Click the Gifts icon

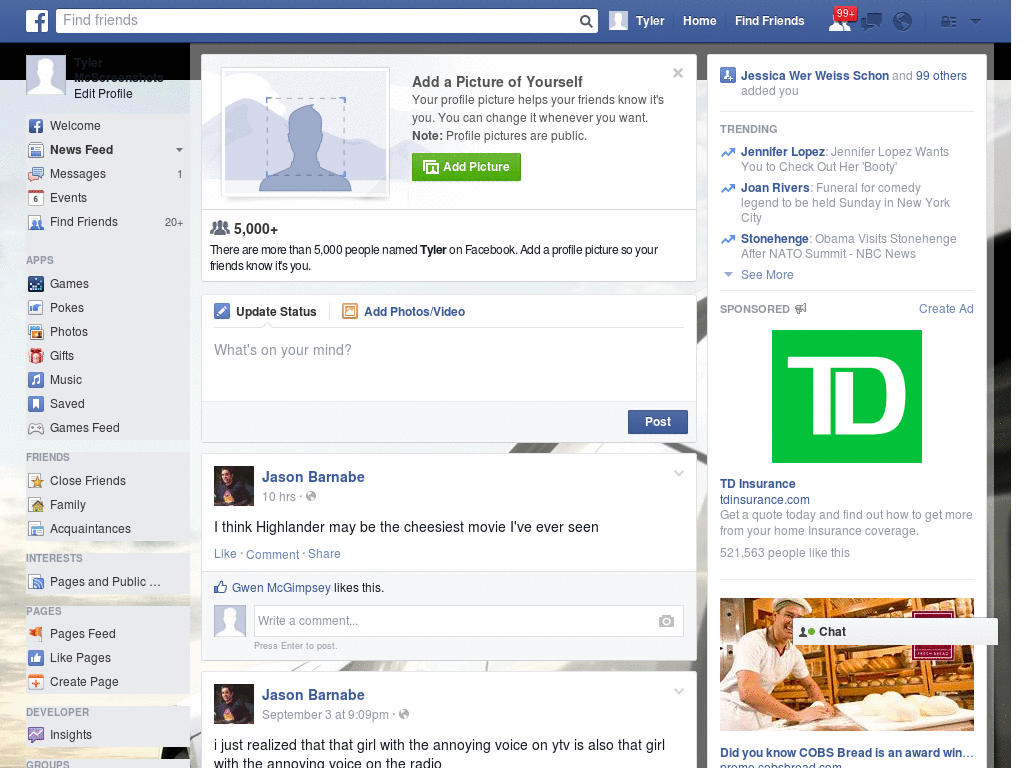pyautogui.click(x=36, y=356)
